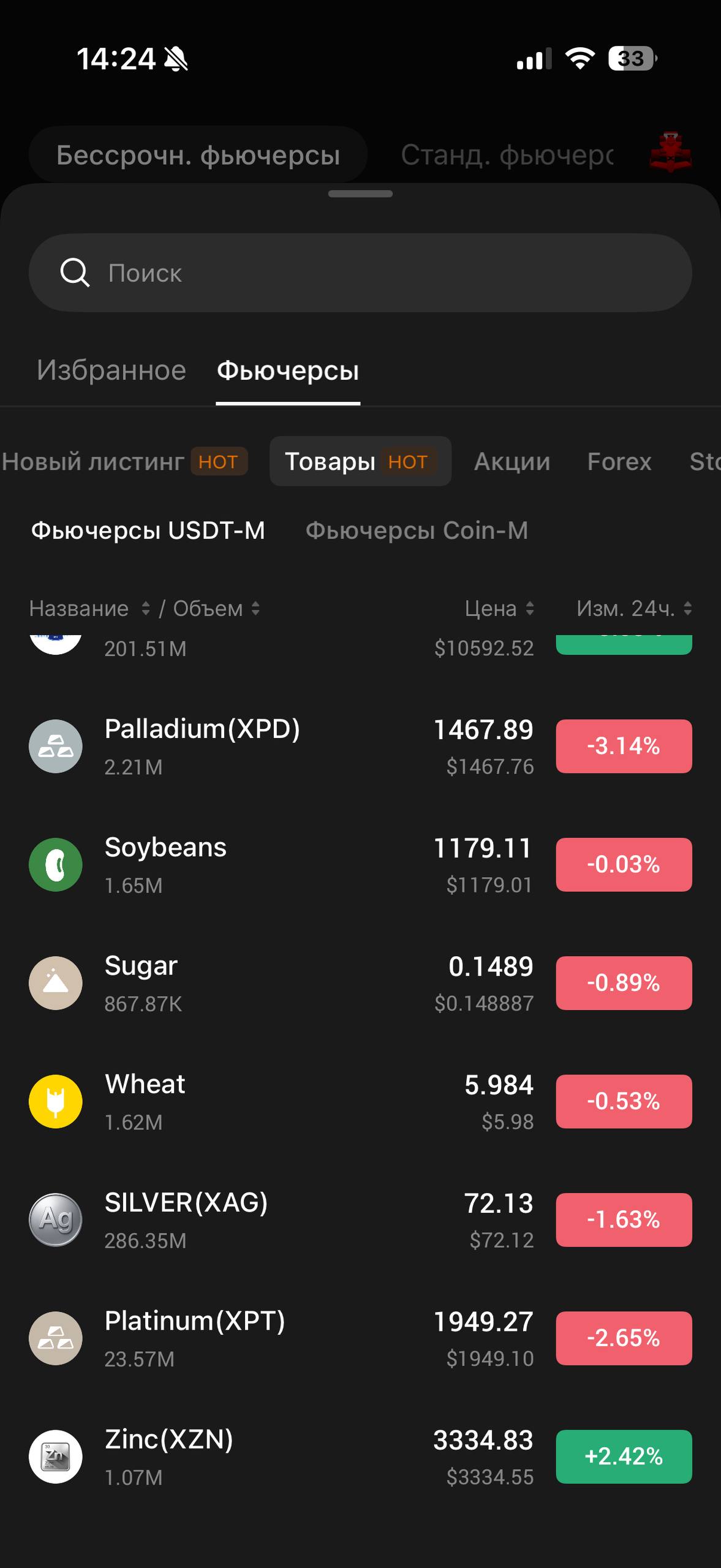721x1568 pixels.
Task: Select Бессрочн. фьючерсы pill
Action: click(198, 155)
